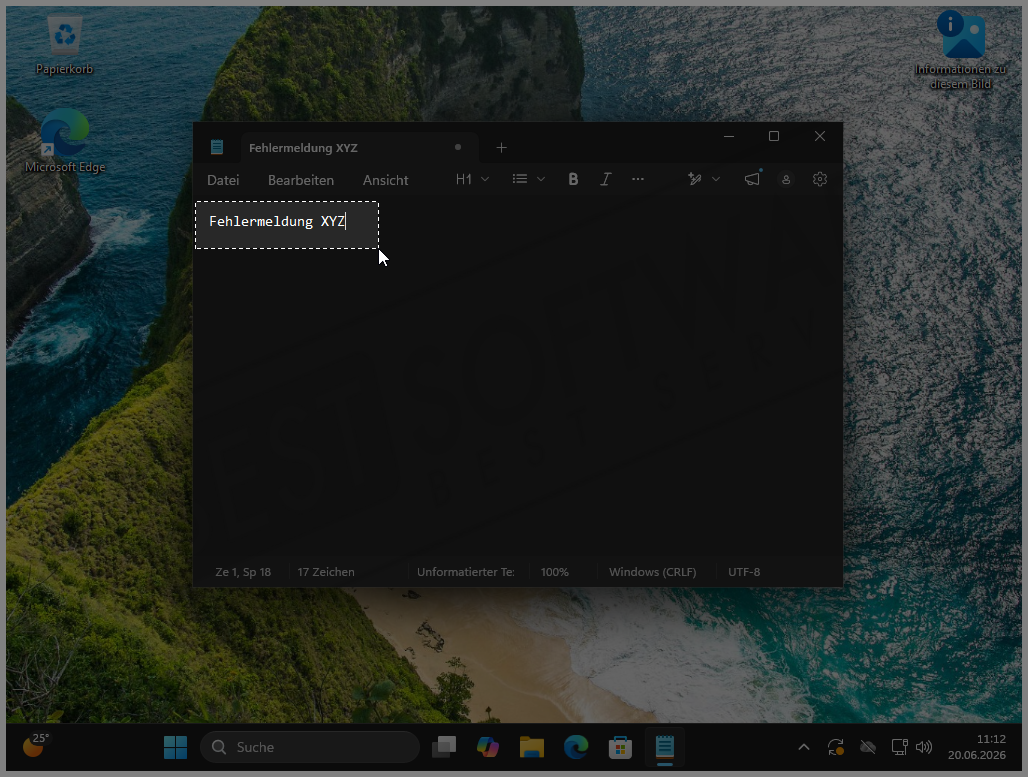
Task: Open the megaphone announcements icon
Action: (753, 178)
